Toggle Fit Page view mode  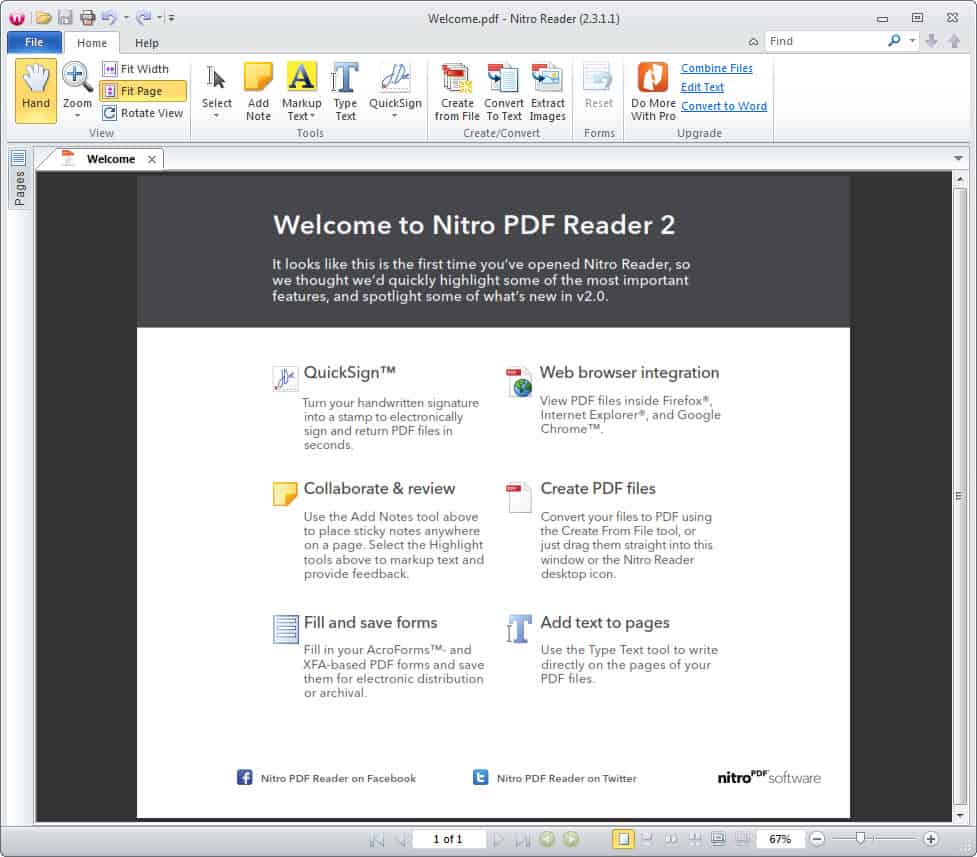[x=143, y=90]
